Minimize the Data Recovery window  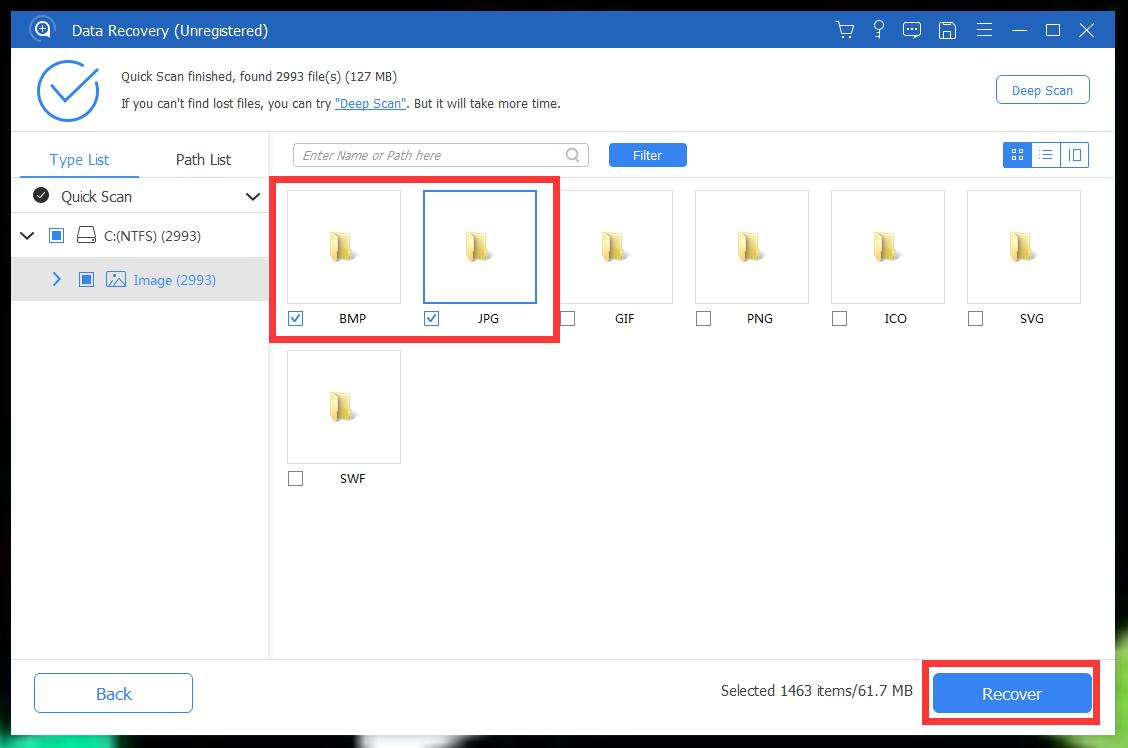coord(1019,30)
